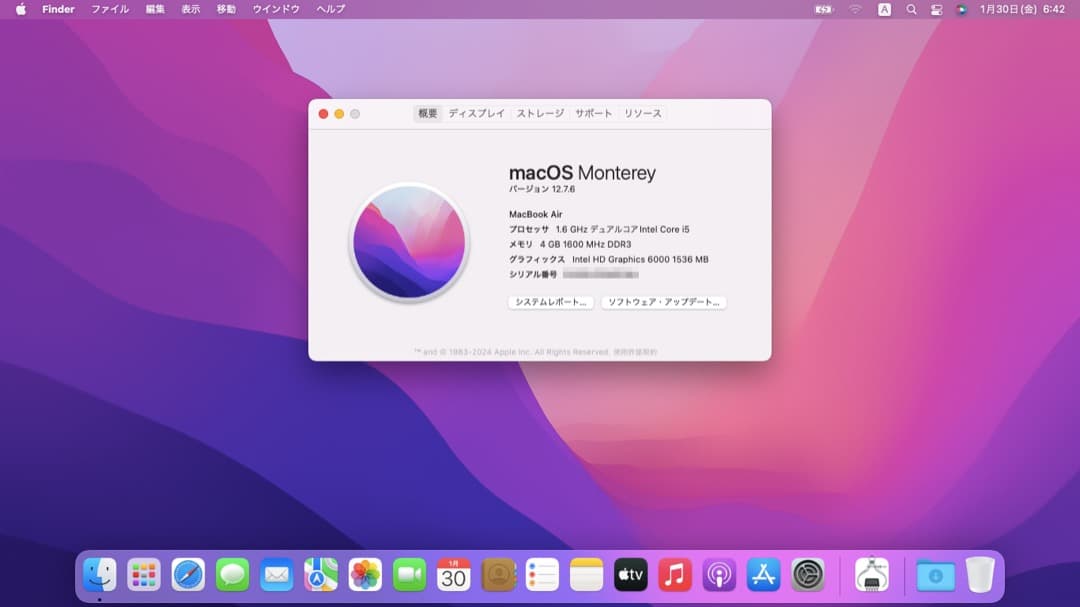Open Mail from the Dock

coord(277,575)
